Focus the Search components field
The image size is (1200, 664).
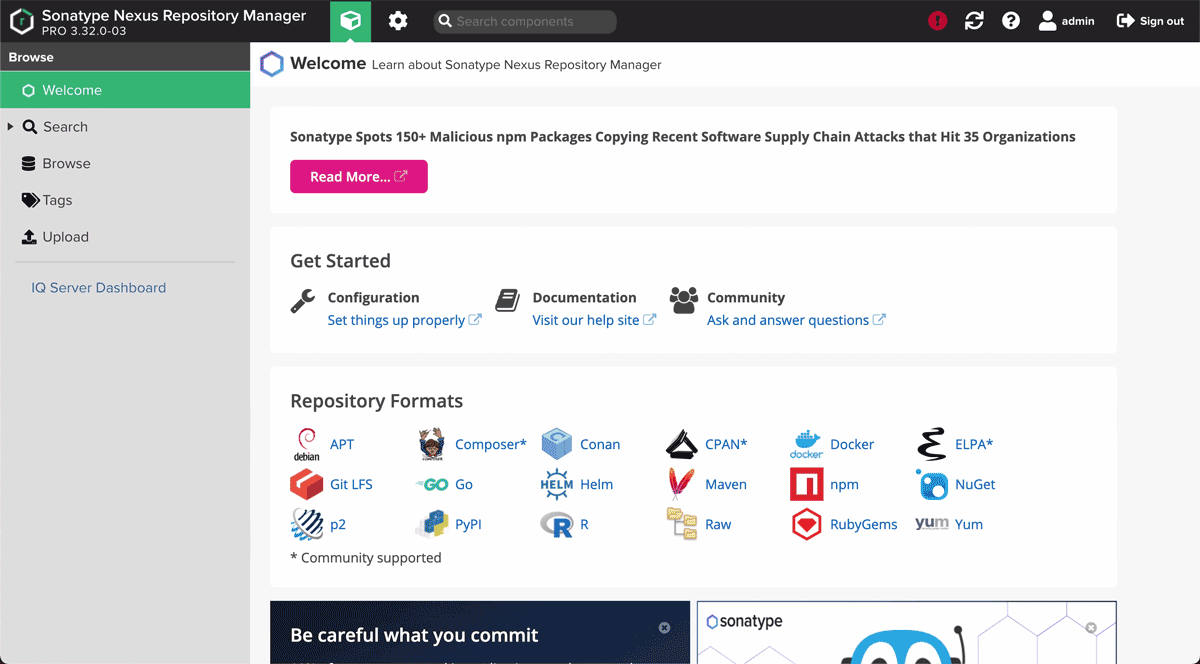pos(525,21)
